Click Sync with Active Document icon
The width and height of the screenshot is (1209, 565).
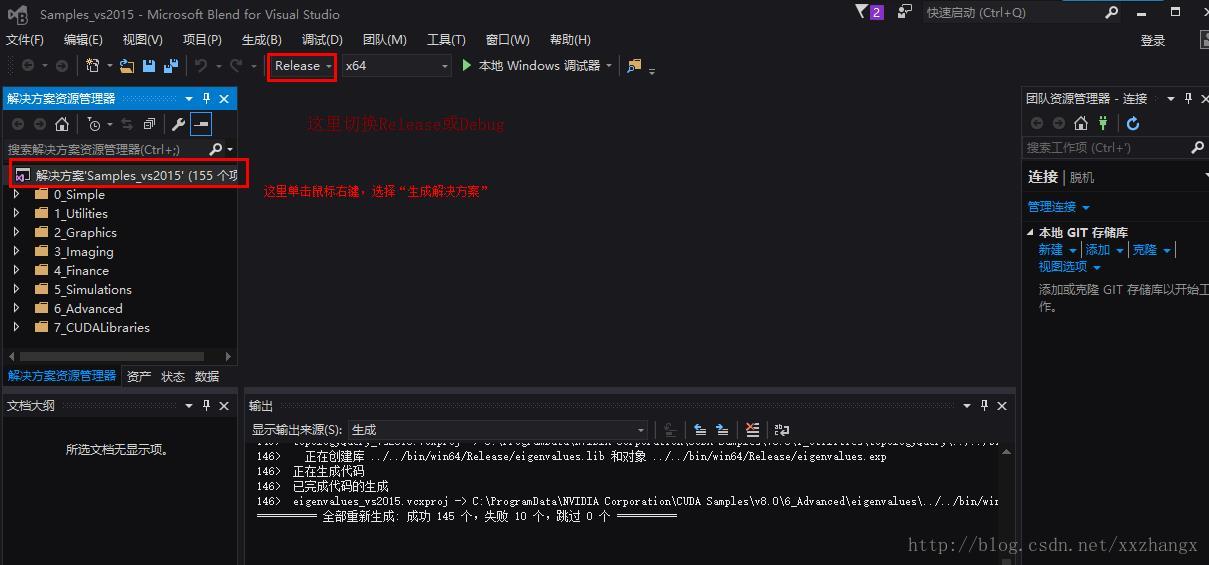(127, 124)
